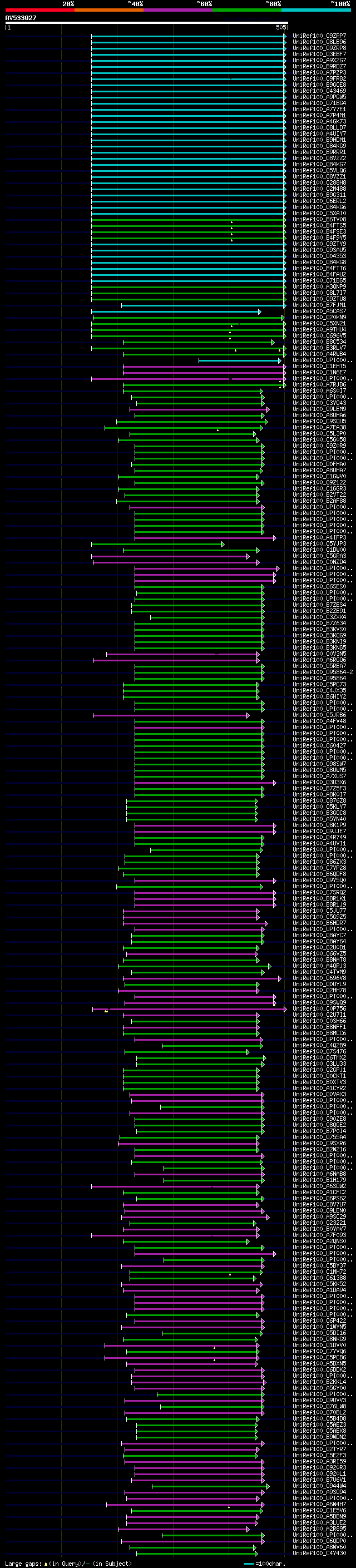Select hit label UniRef100_Q3EBF7

pos(319,54)
